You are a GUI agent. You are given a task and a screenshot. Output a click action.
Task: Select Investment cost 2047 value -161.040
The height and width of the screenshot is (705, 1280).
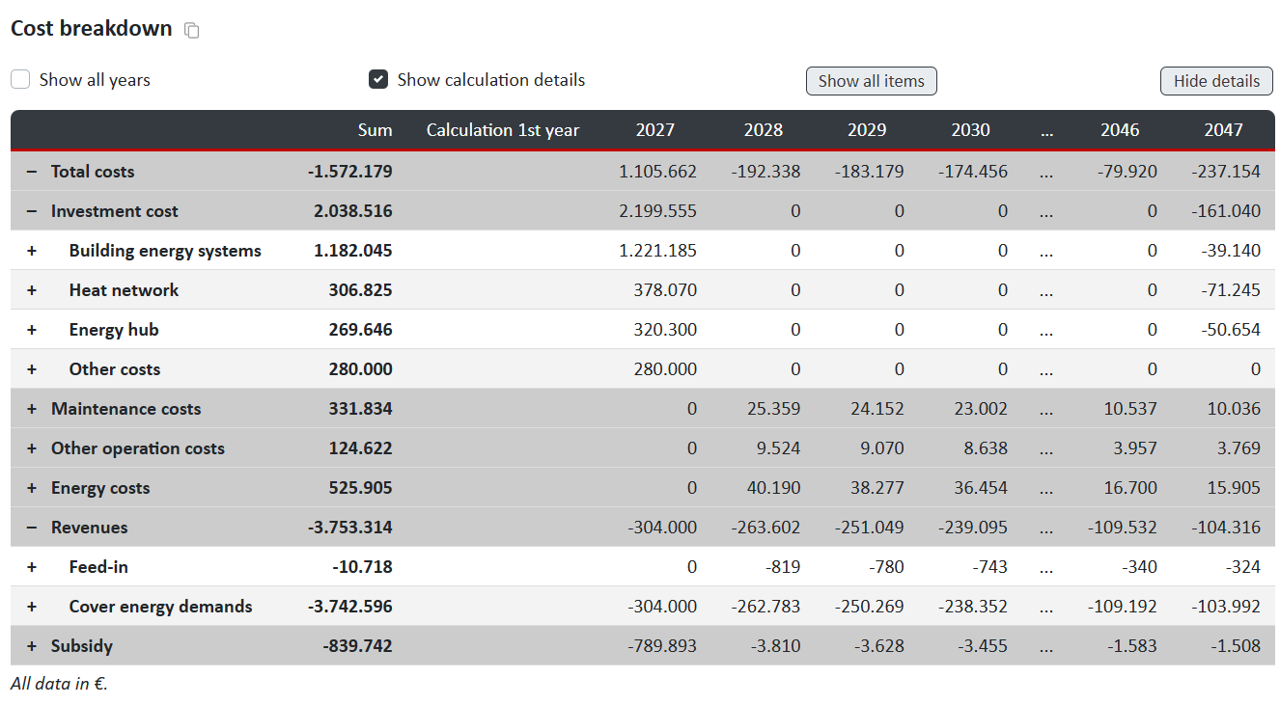point(1226,211)
